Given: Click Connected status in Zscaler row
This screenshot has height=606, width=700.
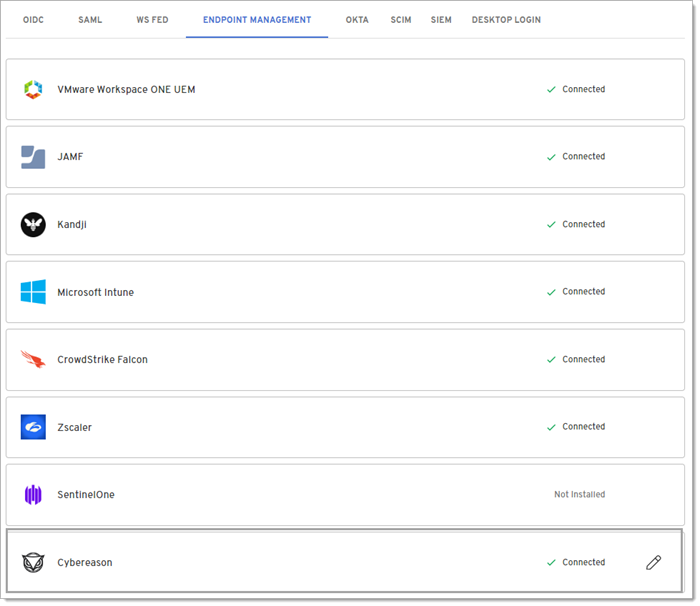Looking at the screenshot, I should (x=583, y=426).
